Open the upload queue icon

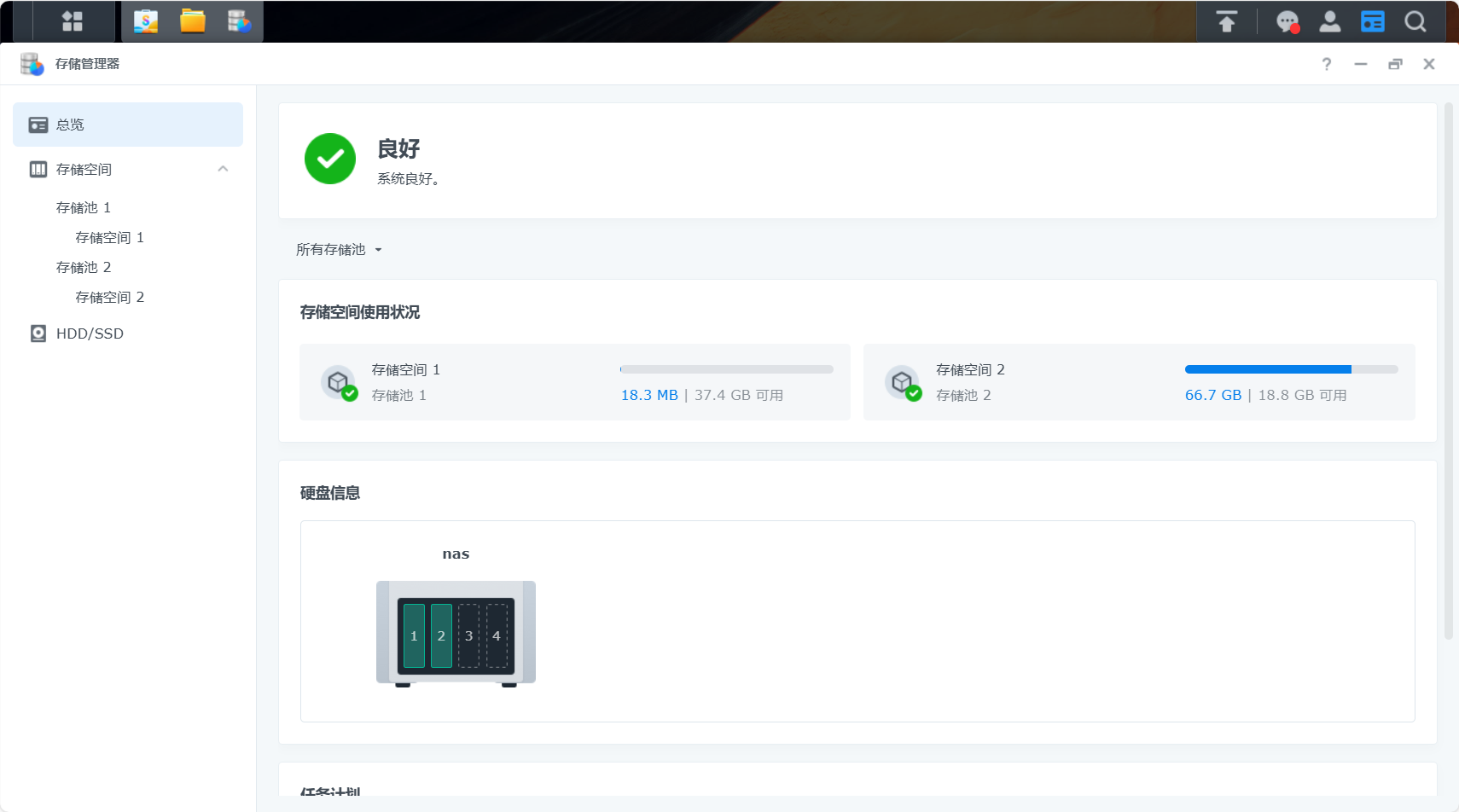click(1226, 21)
